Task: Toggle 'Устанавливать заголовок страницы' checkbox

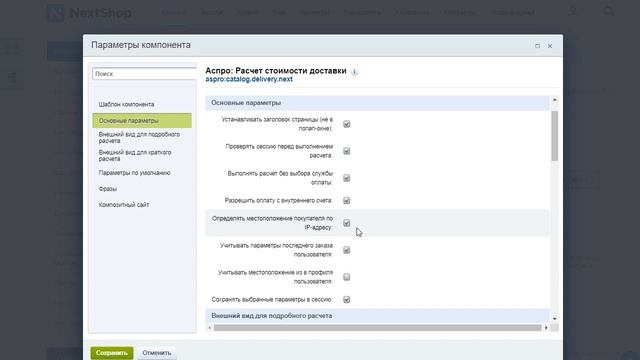Action: coord(347,124)
